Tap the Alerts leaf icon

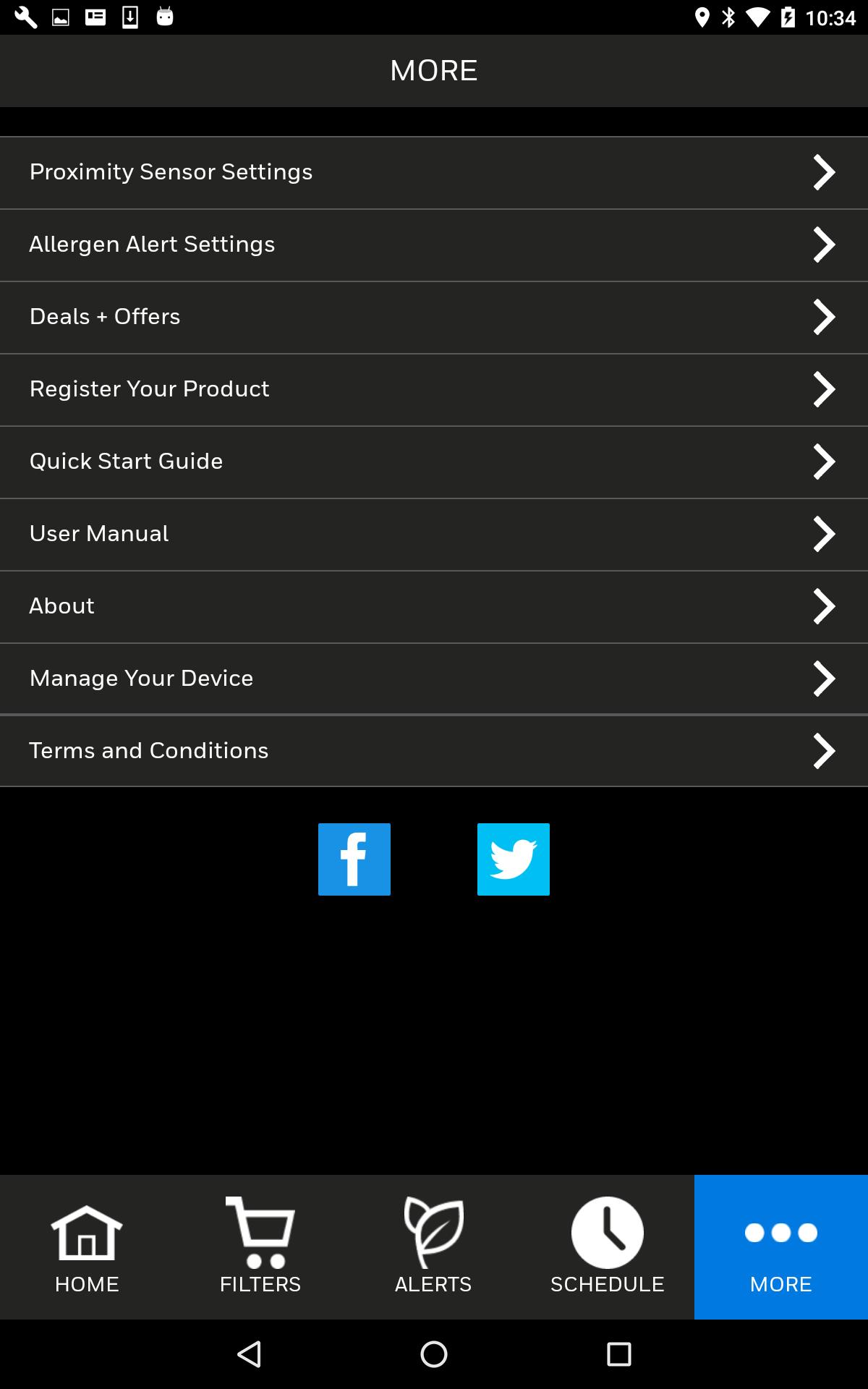[434, 1233]
